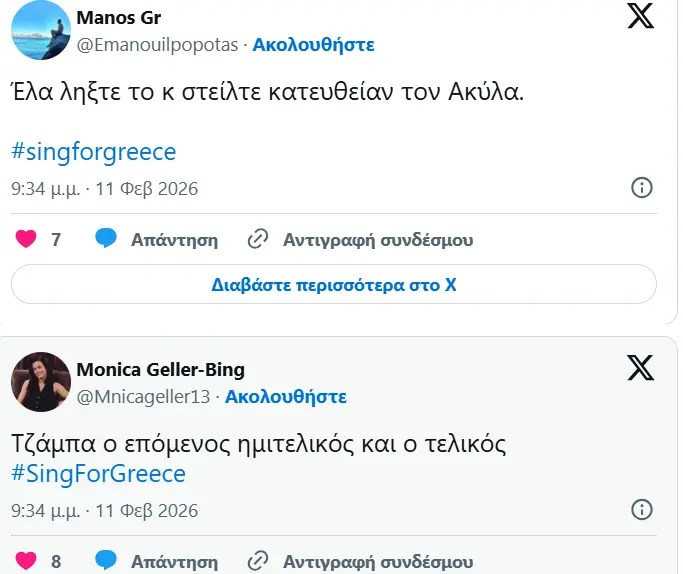Click the Manos Gr display name
This screenshot has height=574, width=683.
[x=118, y=19]
